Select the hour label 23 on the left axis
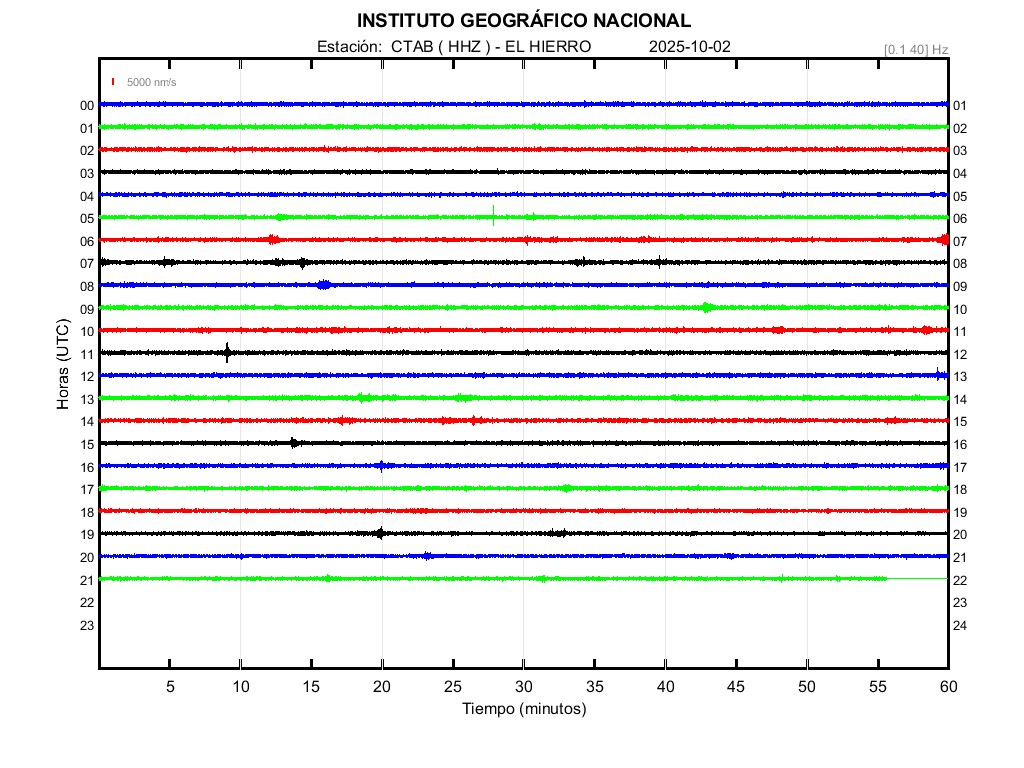 point(87,625)
